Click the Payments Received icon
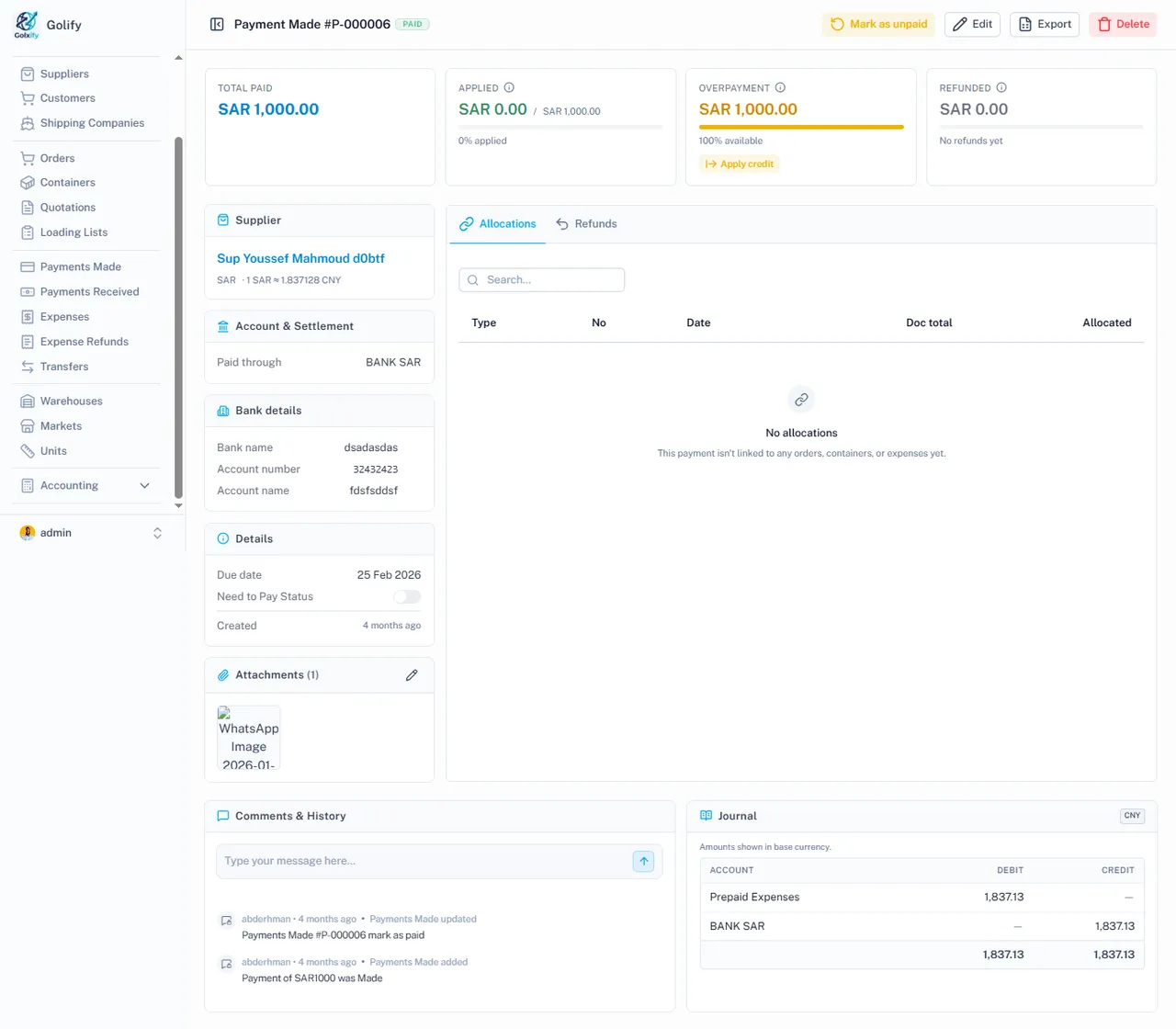The height and width of the screenshot is (1029, 1176). point(28,292)
